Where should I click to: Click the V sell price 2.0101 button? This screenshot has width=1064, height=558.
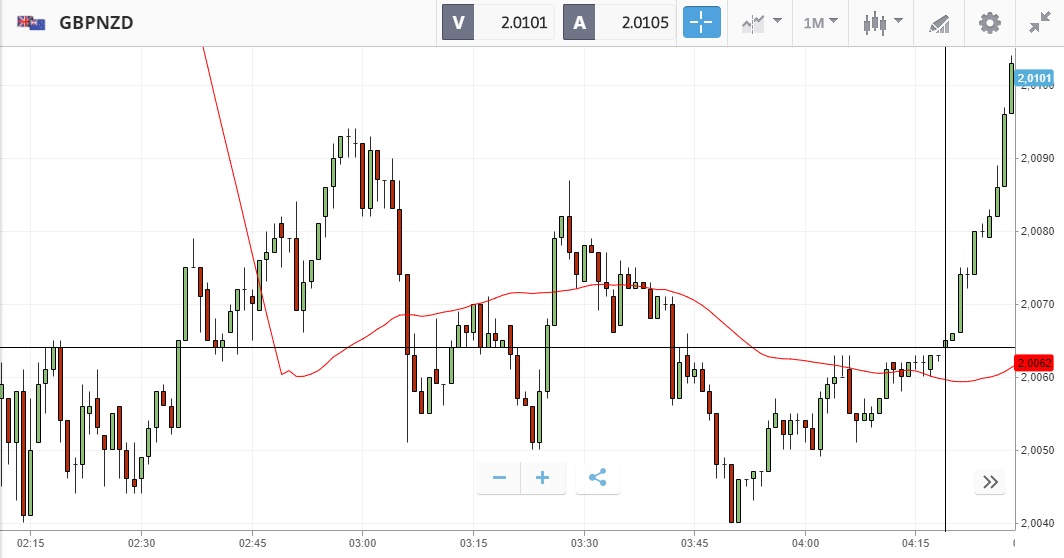pyautogui.click(x=500, y=22)
